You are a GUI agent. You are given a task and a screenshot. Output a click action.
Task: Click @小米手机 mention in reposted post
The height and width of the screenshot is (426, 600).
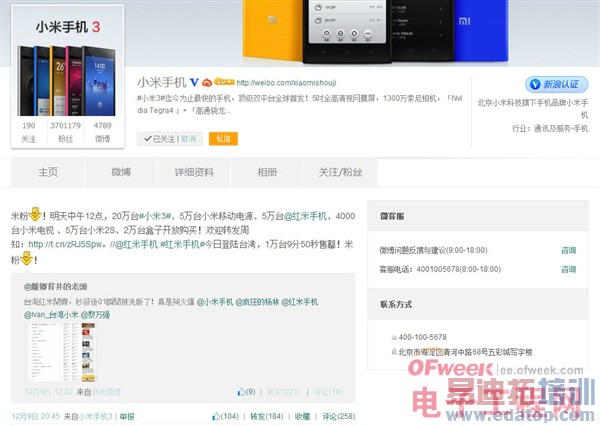(215, 302)
